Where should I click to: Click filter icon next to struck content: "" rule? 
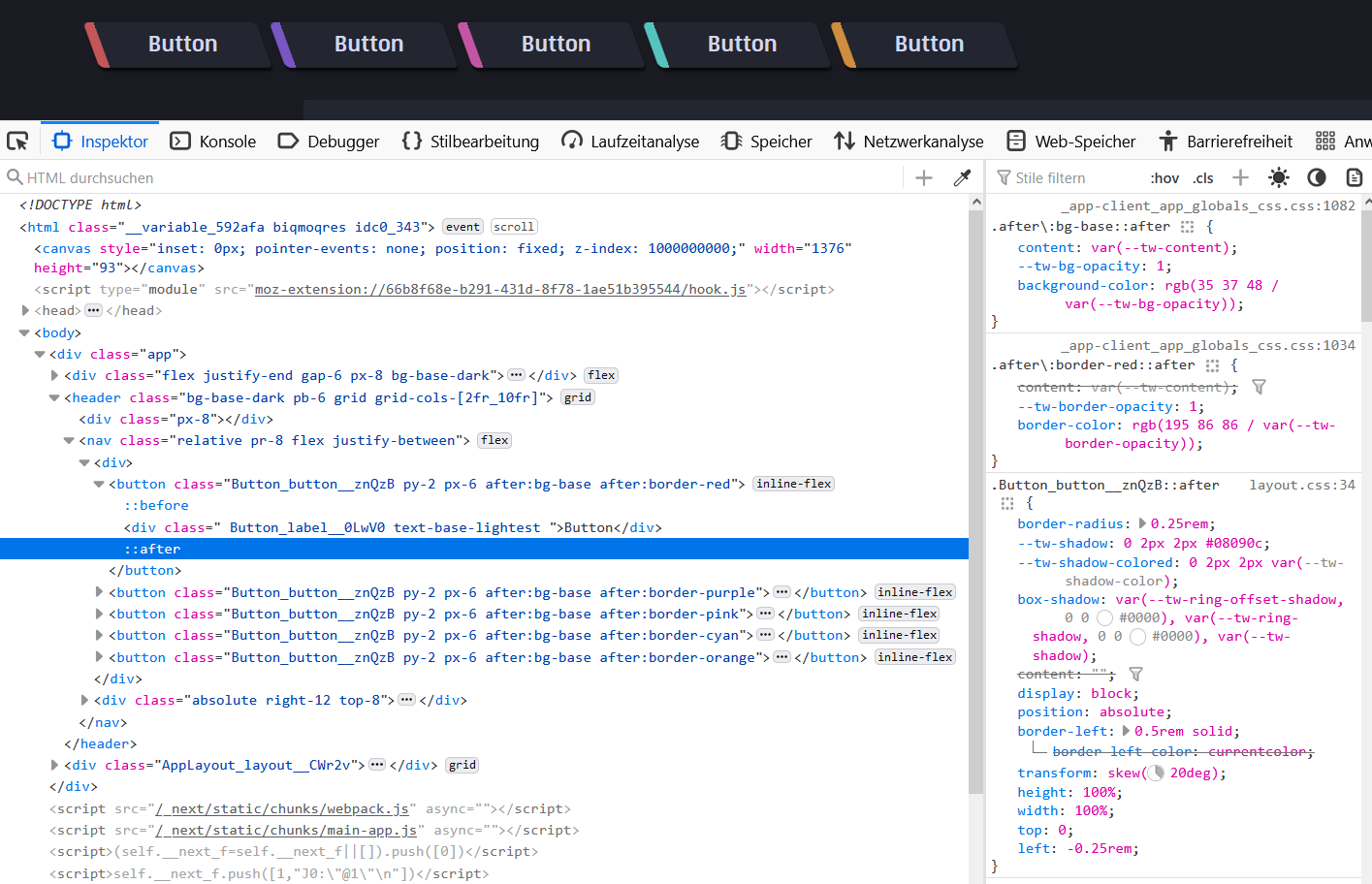point(1135,674)
